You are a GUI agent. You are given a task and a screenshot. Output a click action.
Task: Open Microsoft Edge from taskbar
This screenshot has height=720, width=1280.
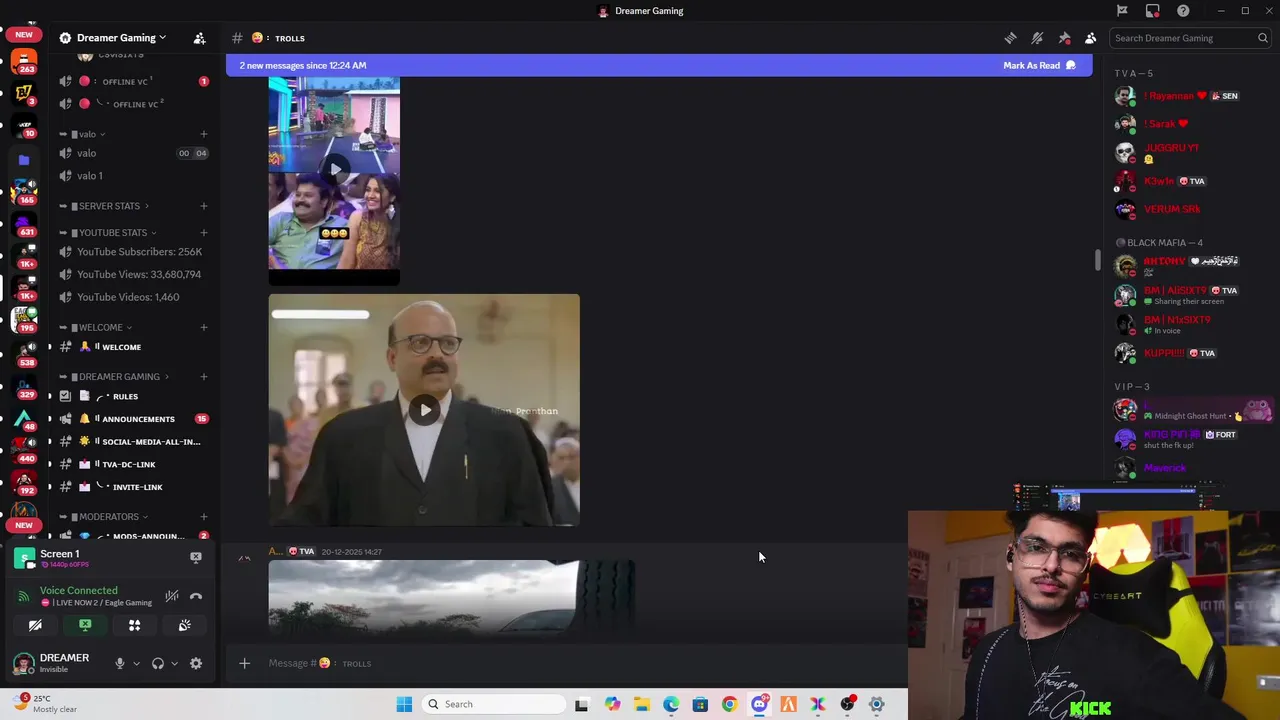coord(671,704)
